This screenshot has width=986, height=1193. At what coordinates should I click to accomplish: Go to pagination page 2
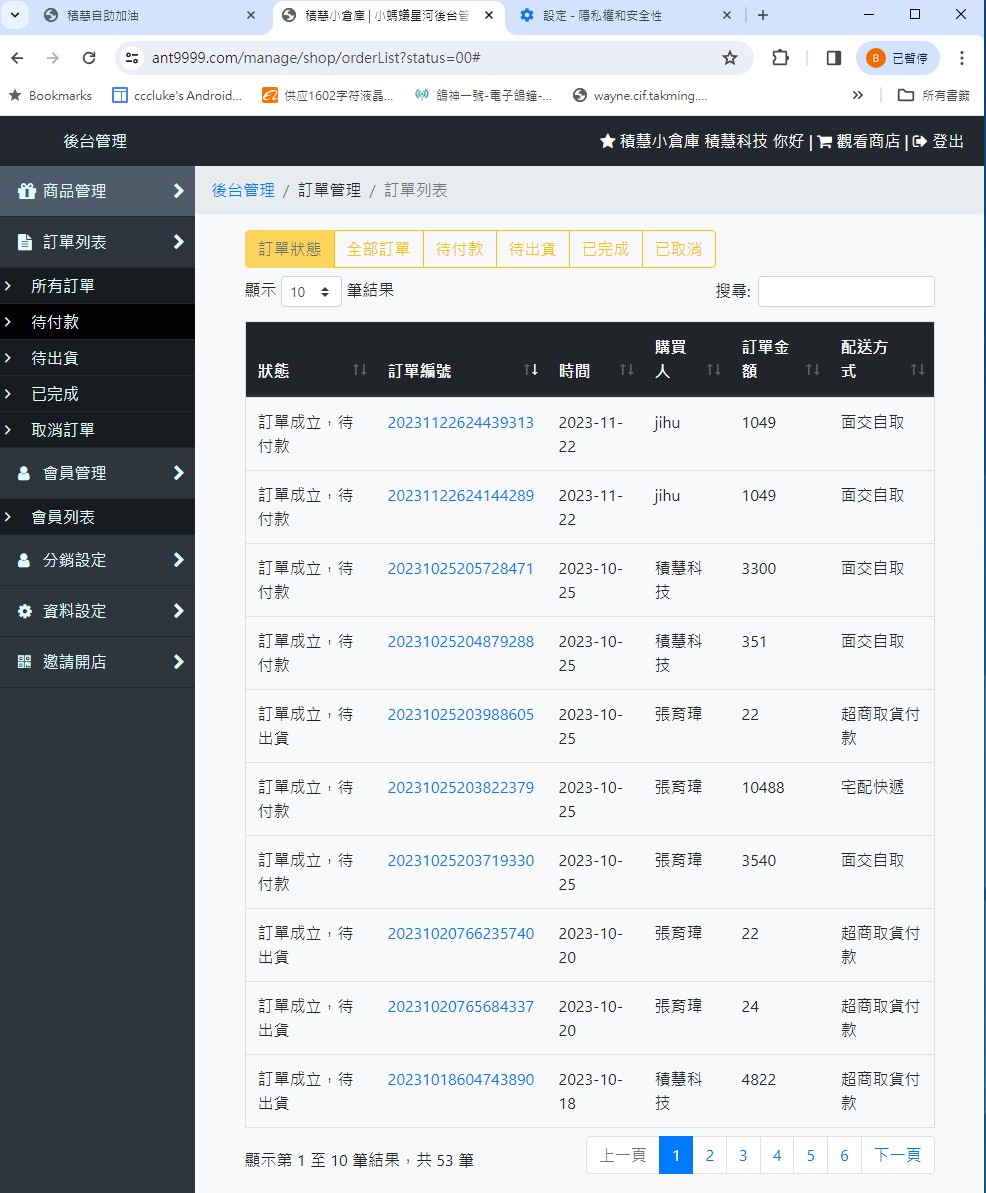click(x=709, y=1155)
